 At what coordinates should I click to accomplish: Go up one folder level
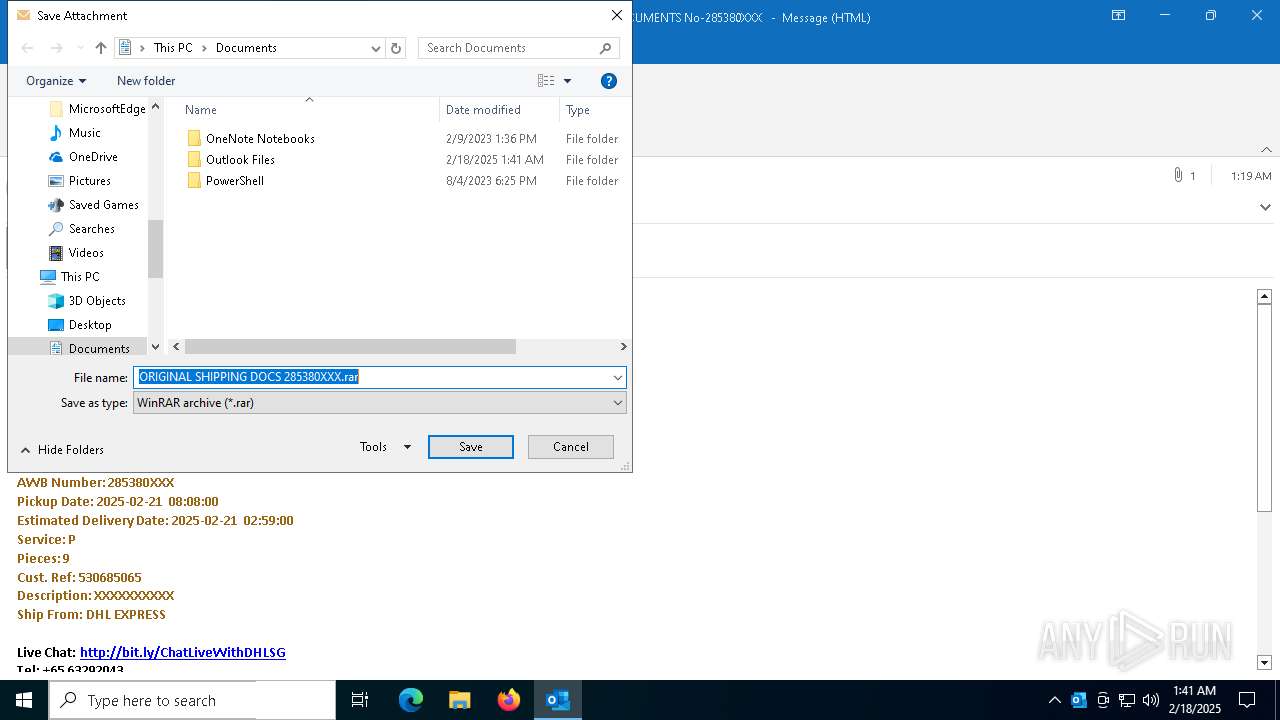tap(100, 48)
